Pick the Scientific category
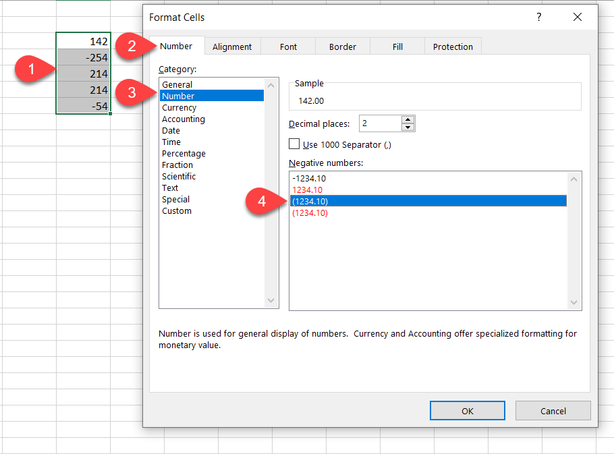The height and width of the screenshot is (454, 614). pos(212,176)
